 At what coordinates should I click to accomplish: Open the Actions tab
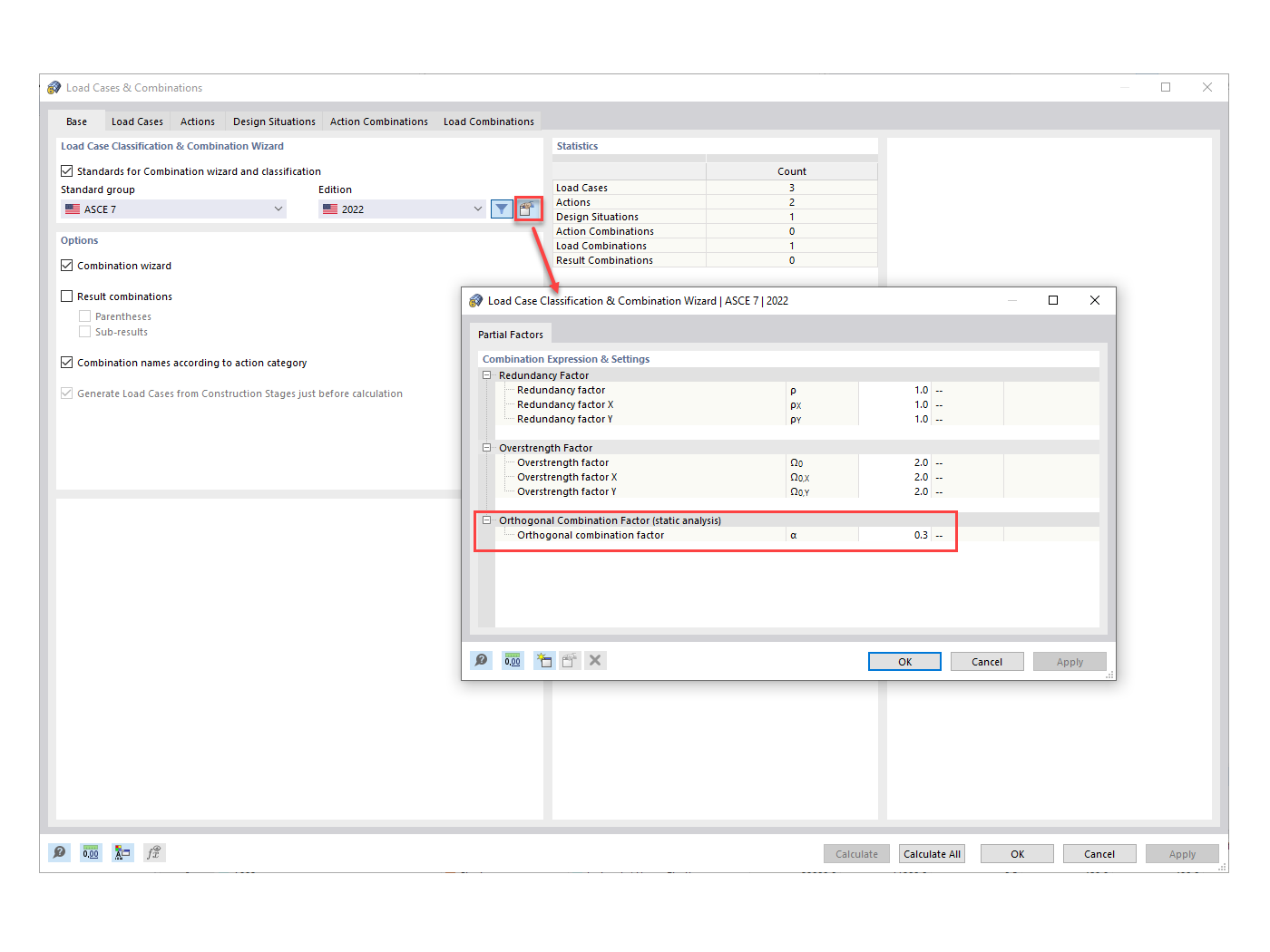(198, 121)
